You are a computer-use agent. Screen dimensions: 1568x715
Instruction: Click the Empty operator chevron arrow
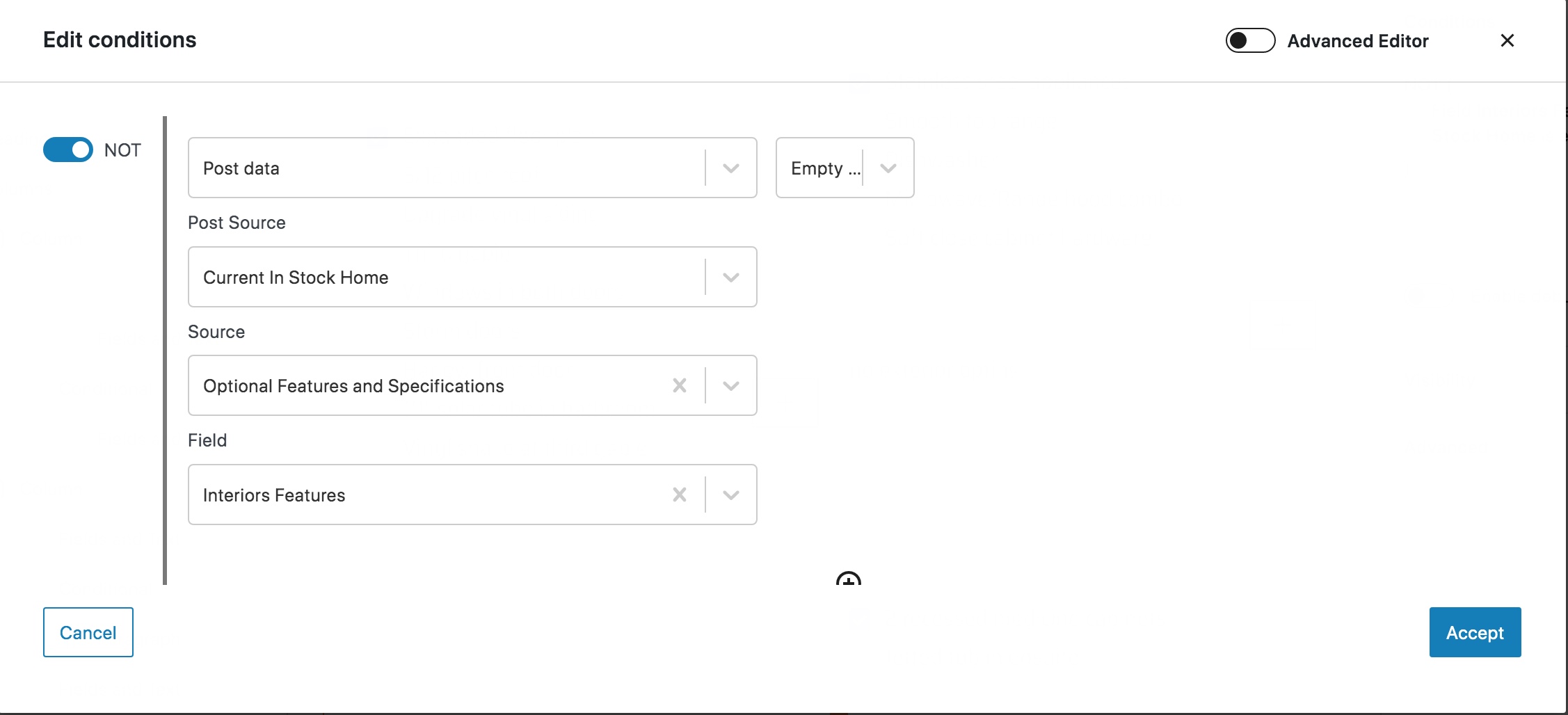[x=888, y=168]
